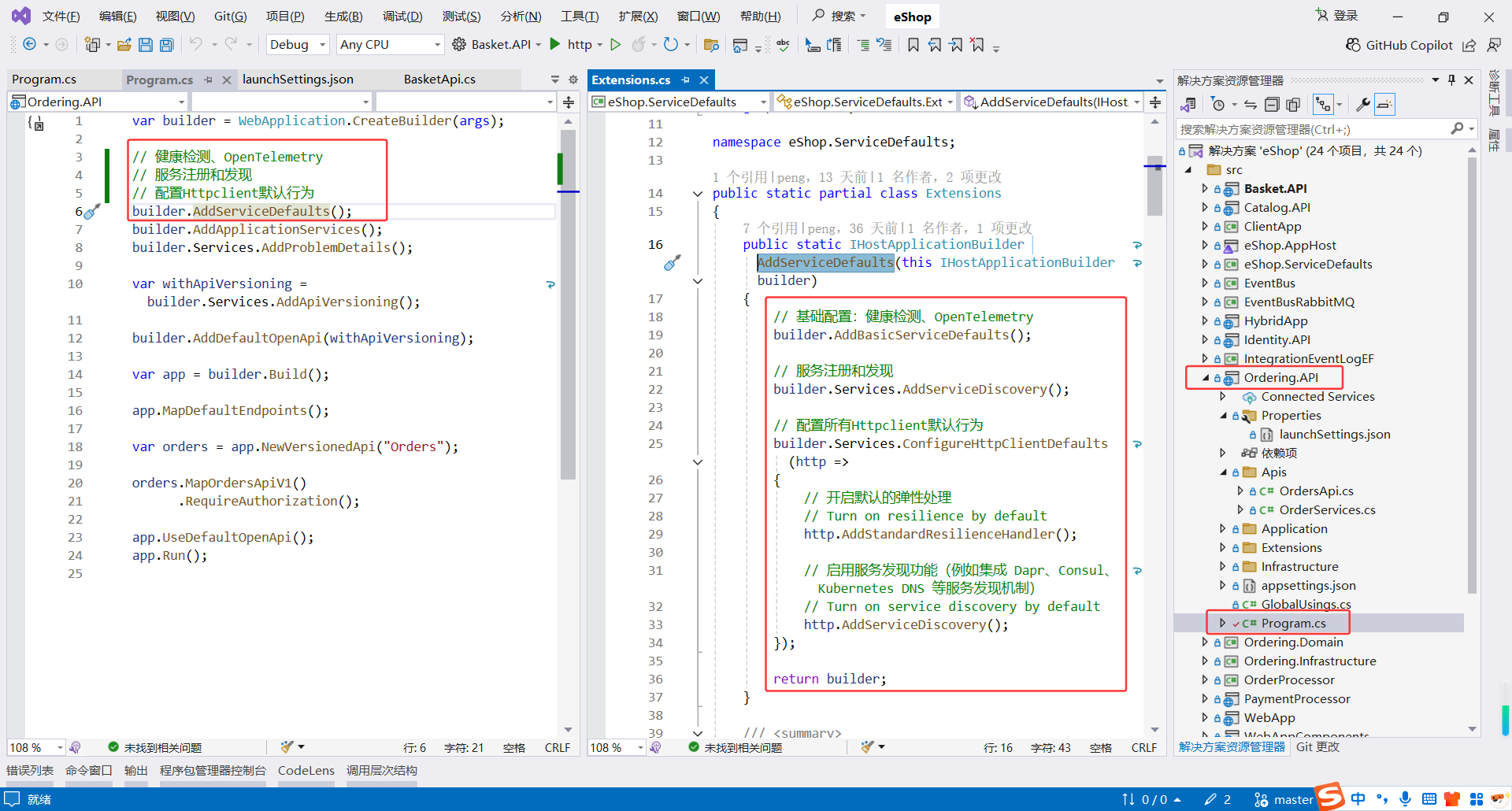
Task: Open GitHub Copilot from the top-right corner
Action: click(x=1399, y=45)
